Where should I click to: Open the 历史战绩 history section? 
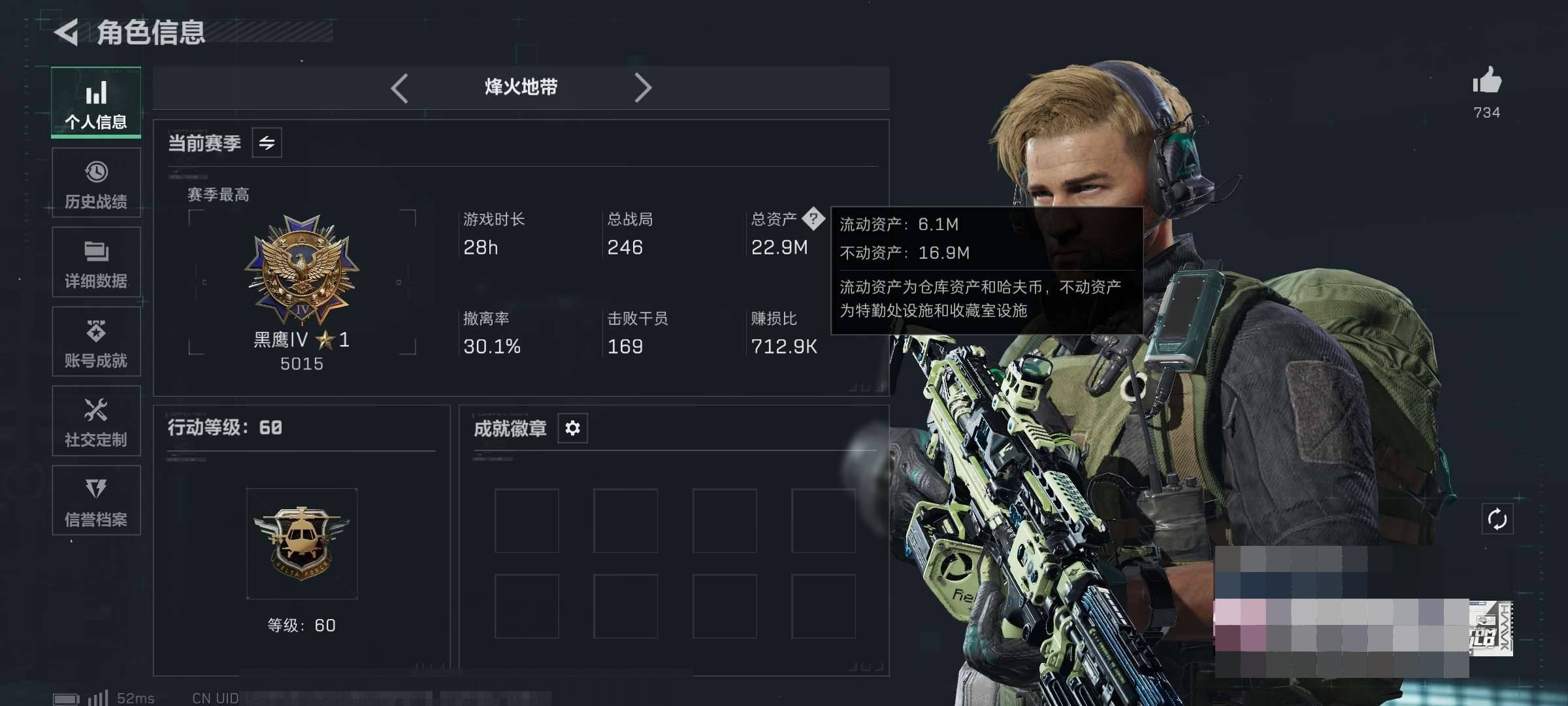coord(96,183)
